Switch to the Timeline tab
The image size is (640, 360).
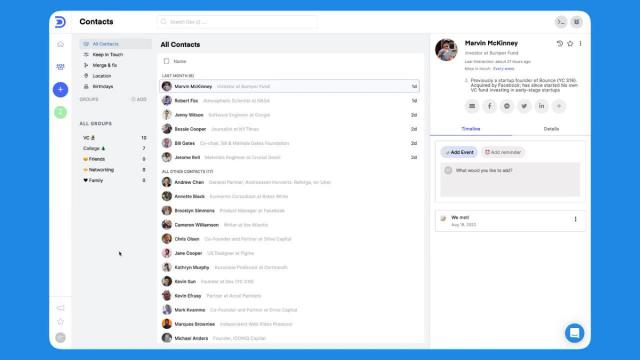click(471, 129)
